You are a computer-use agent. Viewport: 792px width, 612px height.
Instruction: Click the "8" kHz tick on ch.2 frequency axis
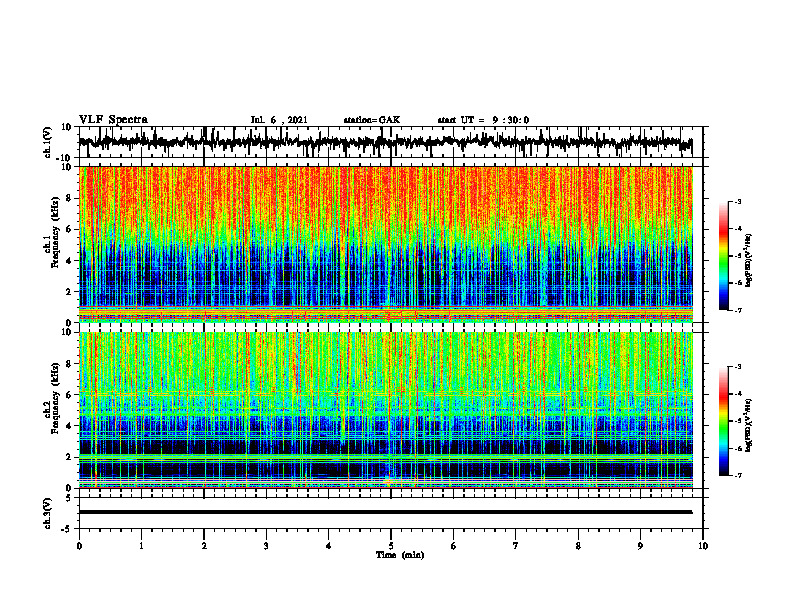(70, 364)
